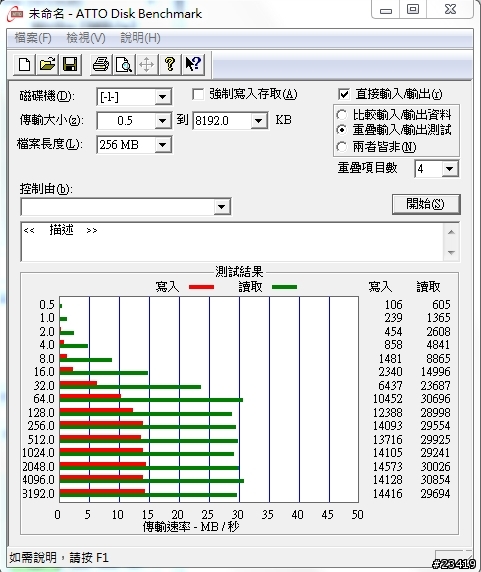Image resolution: width=481 pixels, height=572 pixels.
Task: Open the 檢視(V) menu
Action: [x=86, y=38]
